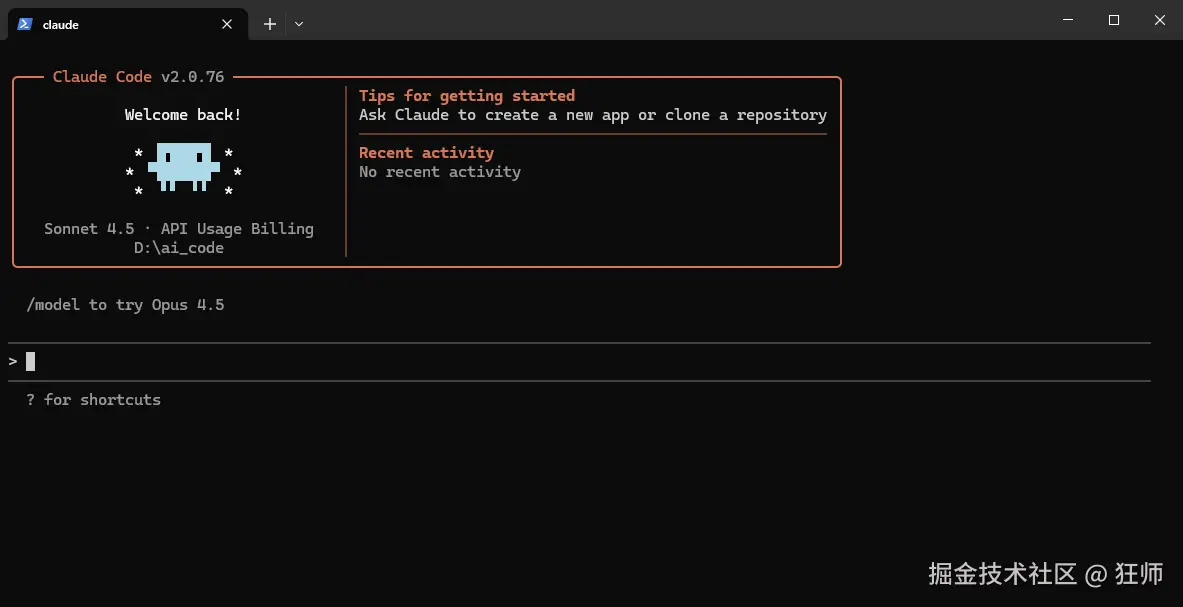Click 'Tips for getting started' heading
1183x607 pixels.
pyautogui.click(x=467, y=96)
